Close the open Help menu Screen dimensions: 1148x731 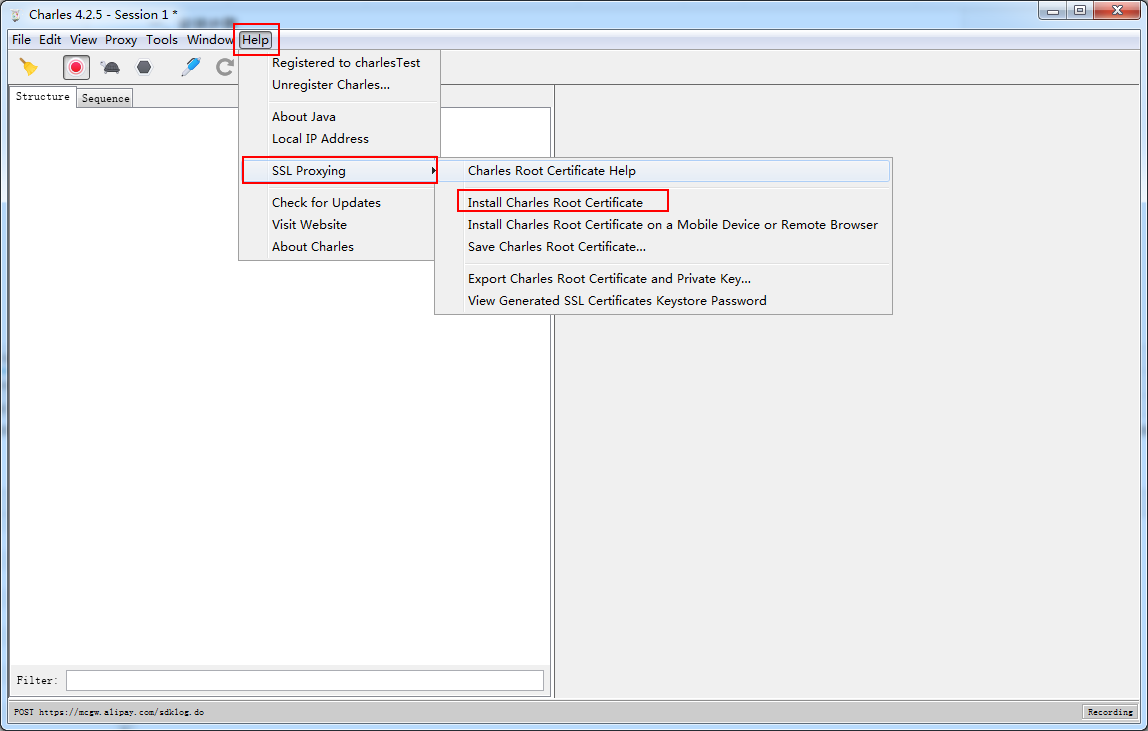256,40
